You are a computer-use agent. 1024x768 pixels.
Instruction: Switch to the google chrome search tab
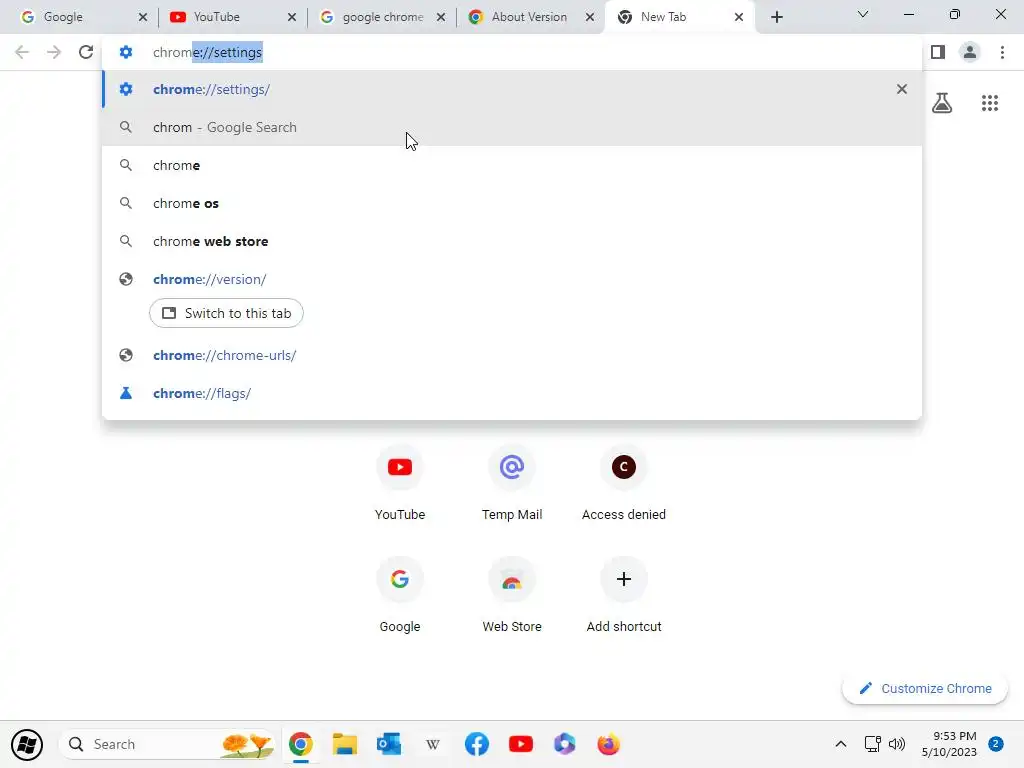click(383, 17)
